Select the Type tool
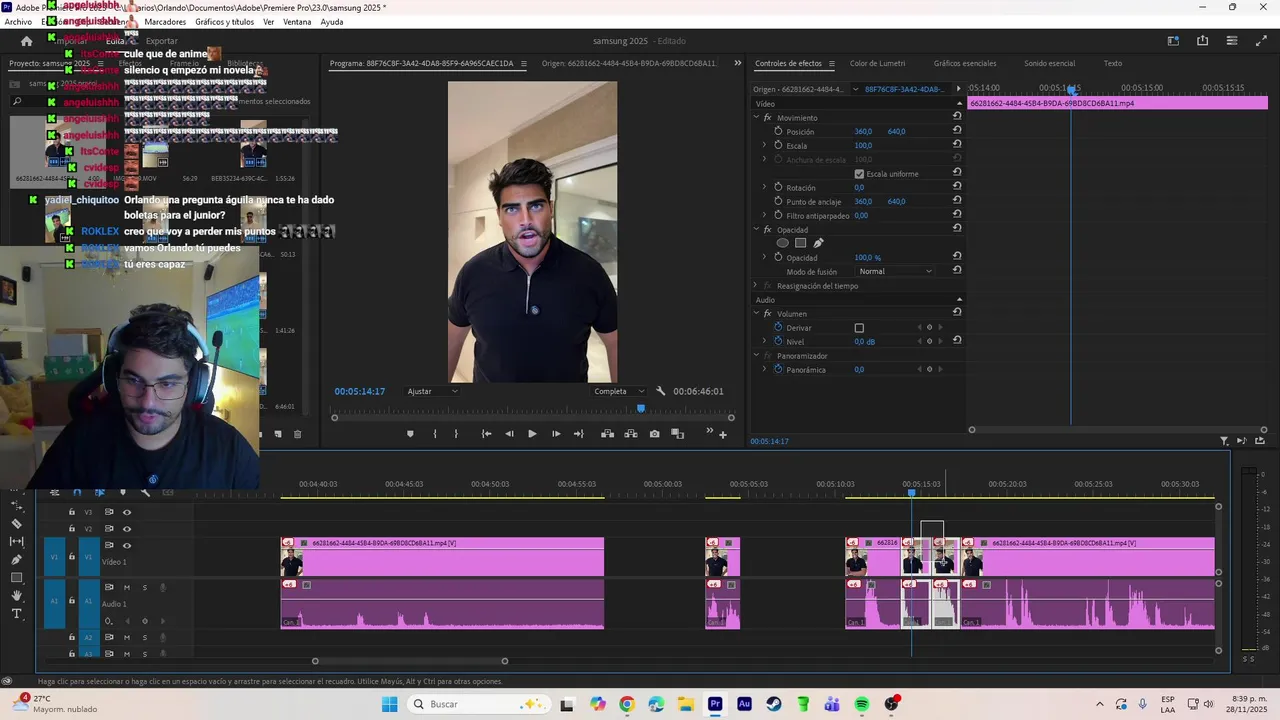This screenshot has width=1280, height=720. [16, 614]
